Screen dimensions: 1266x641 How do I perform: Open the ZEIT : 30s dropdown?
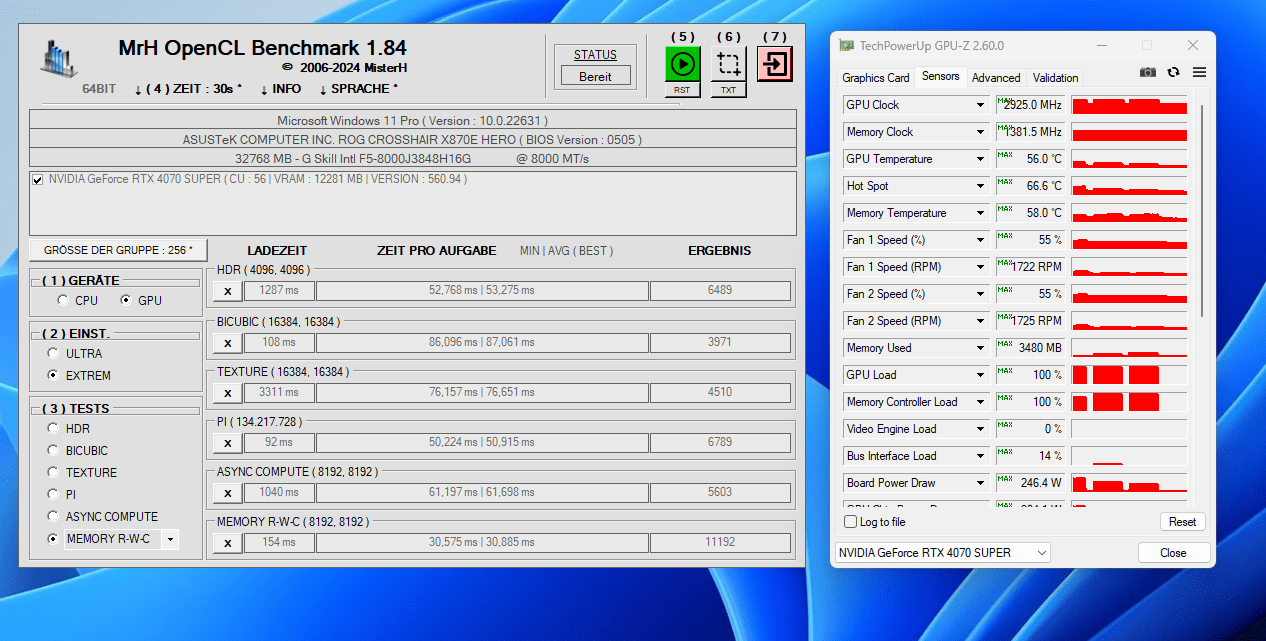click(x=188, y=89)
